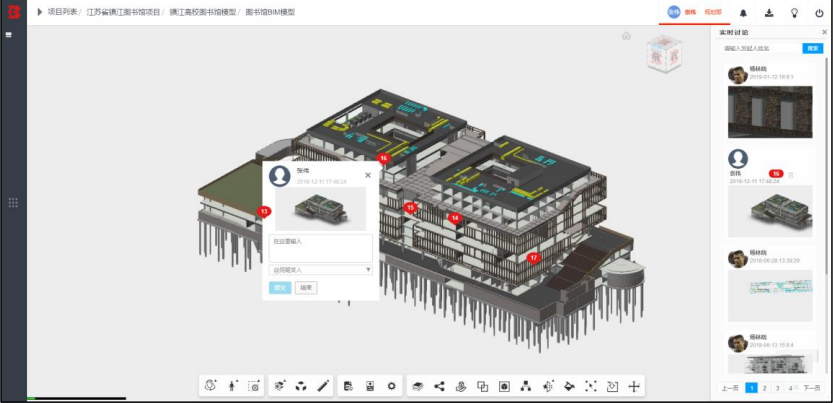Click the reset view box icon
The width and height of the screenshot is (833, 403).
(x=612, y=386)
